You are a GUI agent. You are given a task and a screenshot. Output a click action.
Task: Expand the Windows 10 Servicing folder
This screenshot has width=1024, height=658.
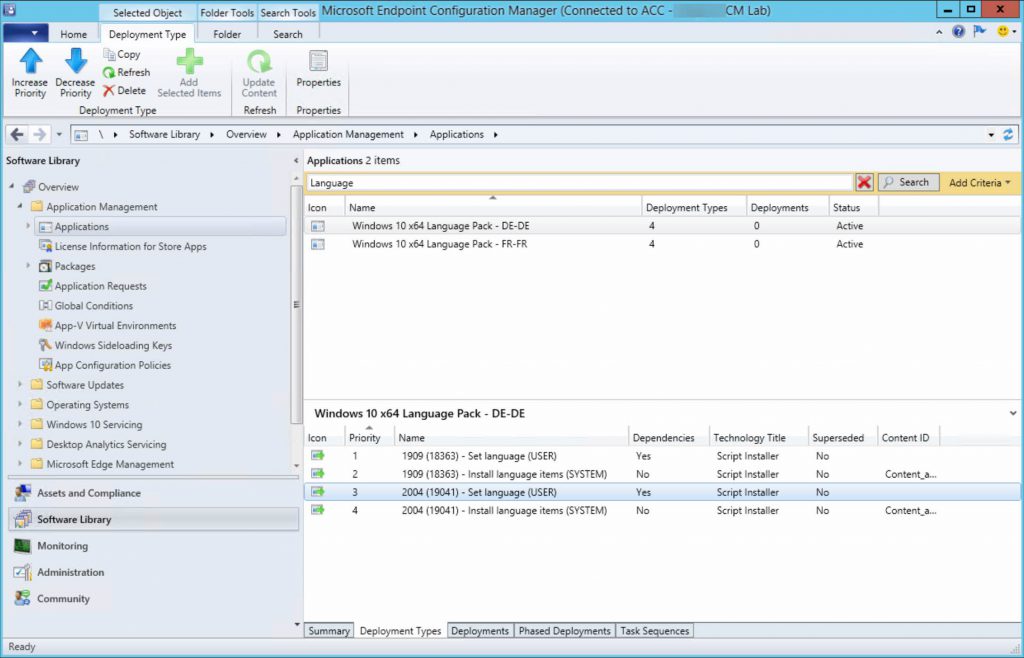point(20,424)
